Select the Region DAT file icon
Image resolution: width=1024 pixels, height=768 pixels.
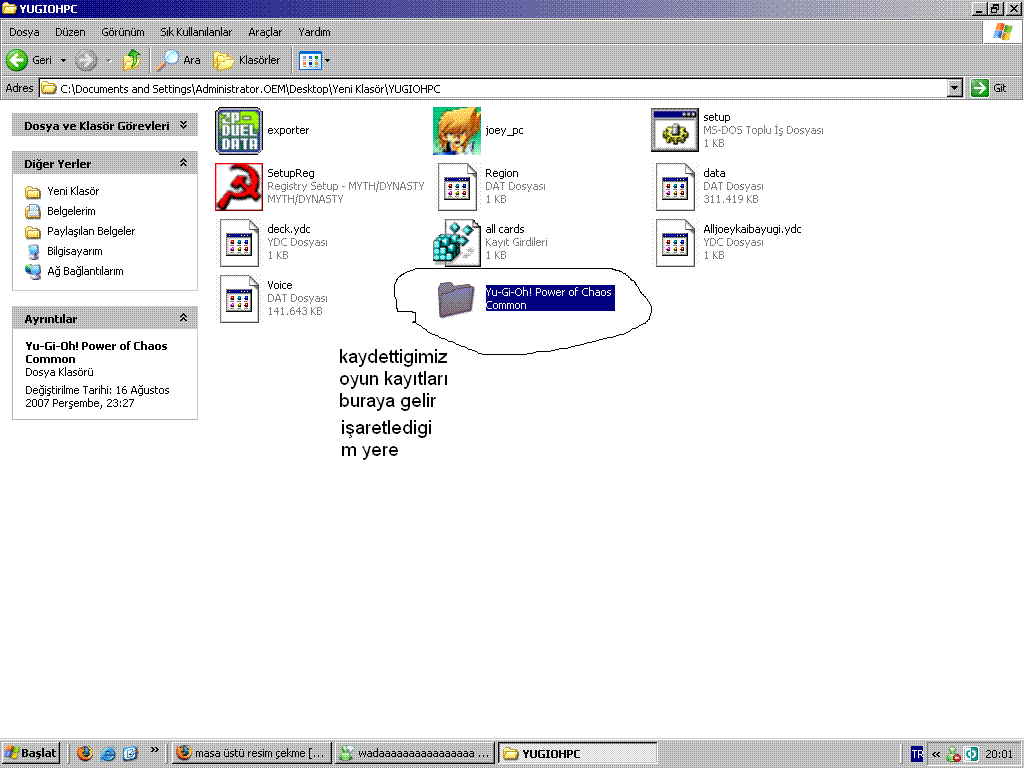457,187
